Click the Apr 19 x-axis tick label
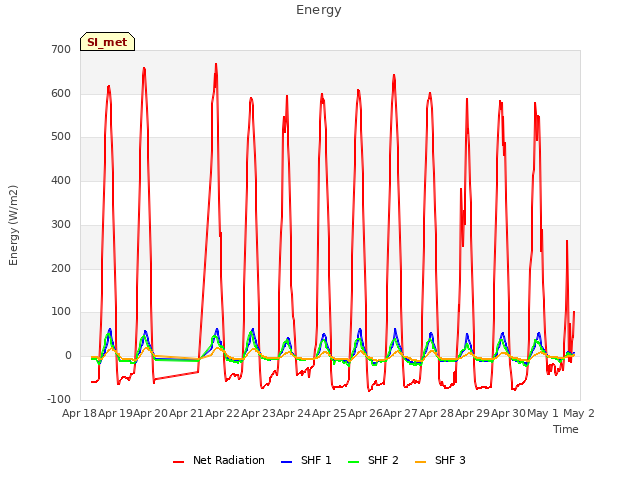The width and height of the screenshot is (640, 480). (x=115, y=413)
